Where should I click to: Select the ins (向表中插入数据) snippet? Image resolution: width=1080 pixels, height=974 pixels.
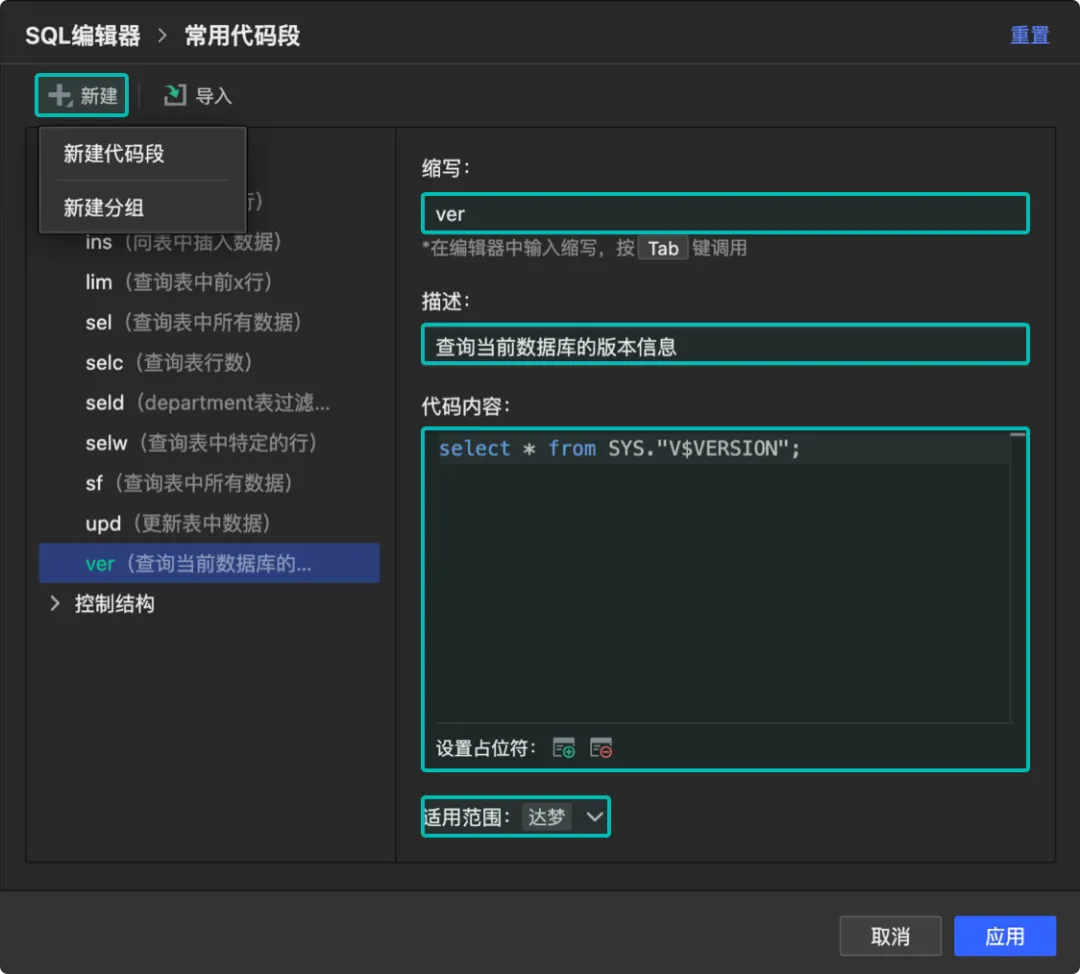tap(209, 242)
